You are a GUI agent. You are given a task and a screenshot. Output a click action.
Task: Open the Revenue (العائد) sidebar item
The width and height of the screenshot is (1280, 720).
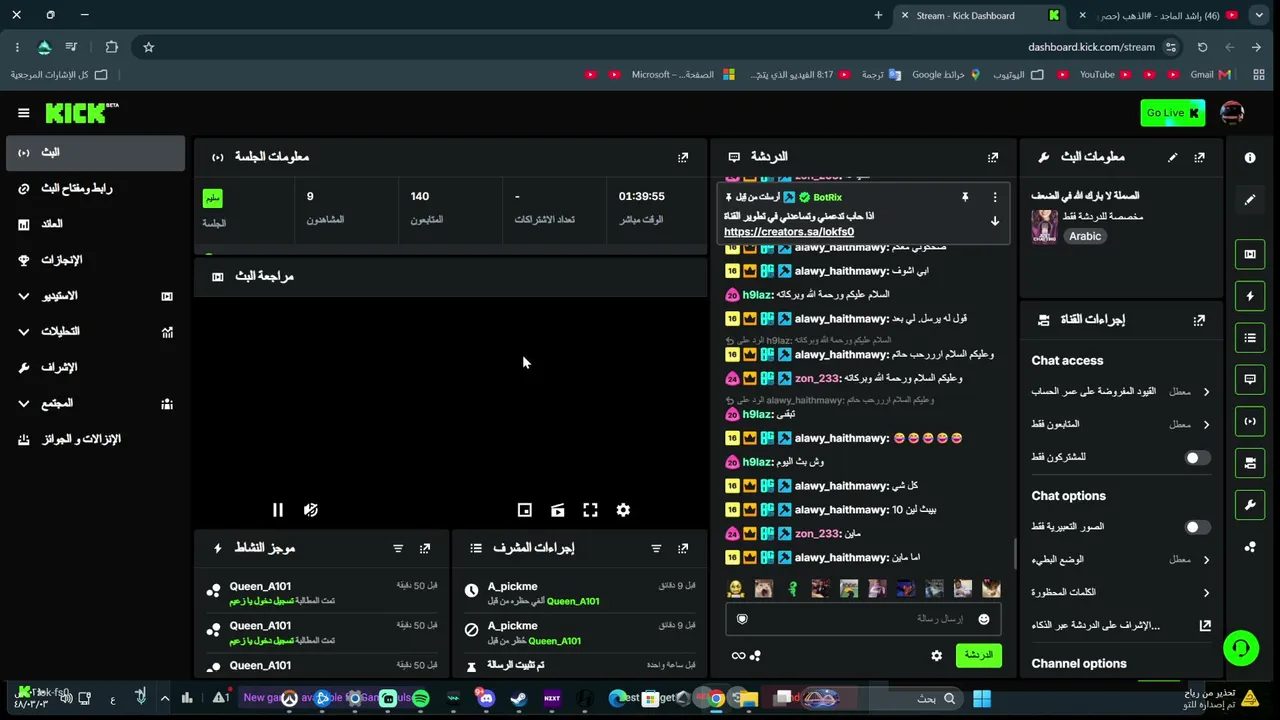coord(95,224)
